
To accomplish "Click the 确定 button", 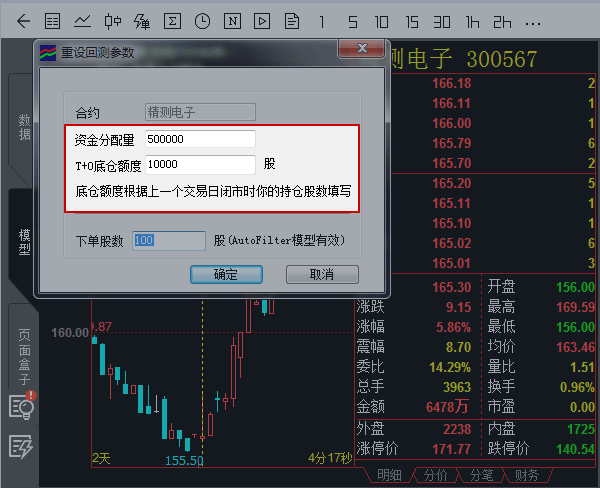I will [x=226, y=274].
